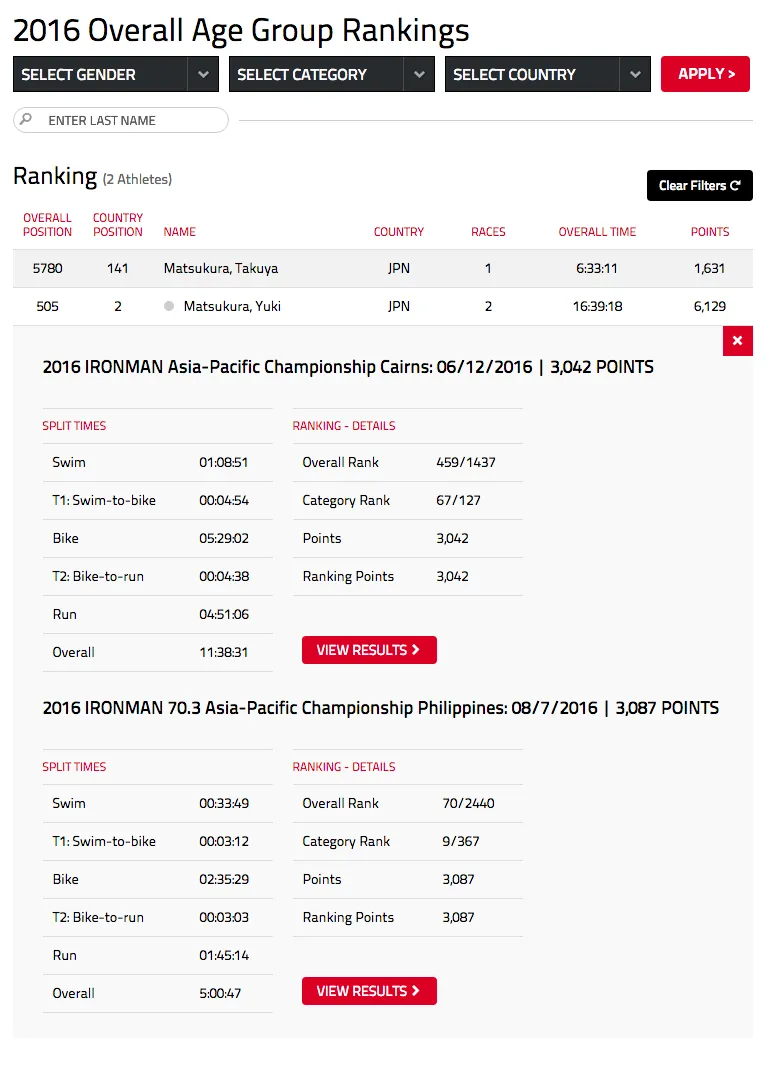
Task: Click the search magnifier icon
Action: click(27, 120)
